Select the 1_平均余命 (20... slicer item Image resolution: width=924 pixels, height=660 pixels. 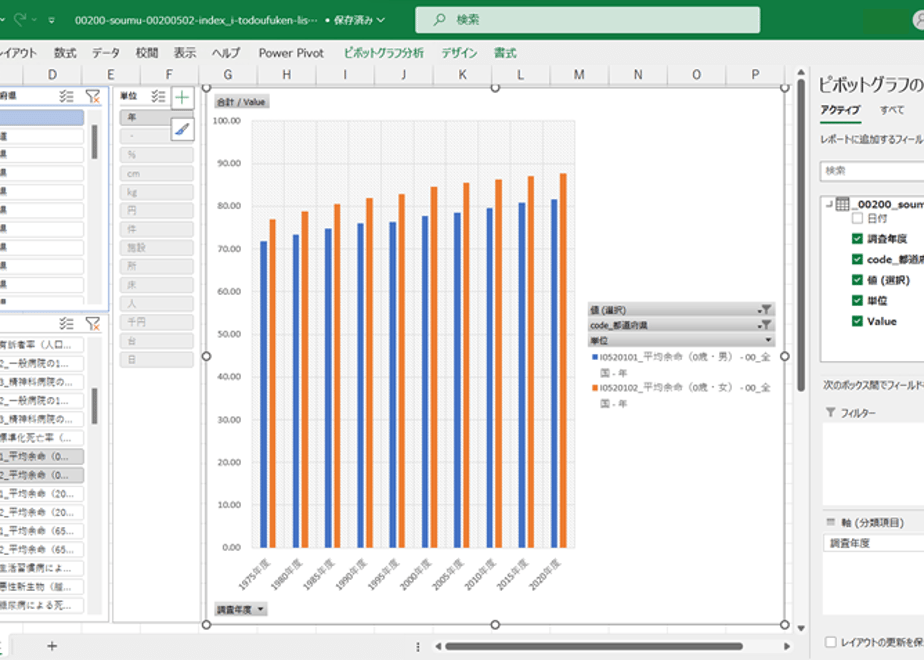[x=41, y=494]
